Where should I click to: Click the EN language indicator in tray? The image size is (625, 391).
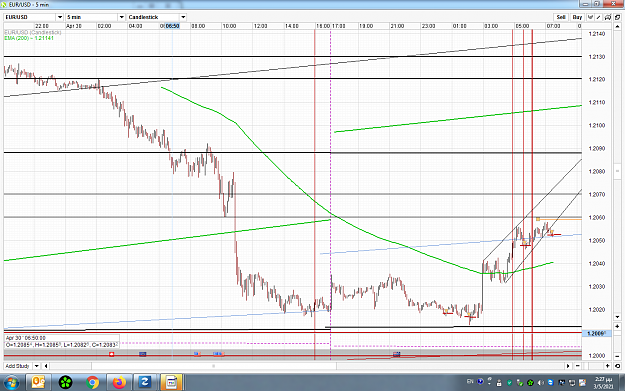(470, 382)
